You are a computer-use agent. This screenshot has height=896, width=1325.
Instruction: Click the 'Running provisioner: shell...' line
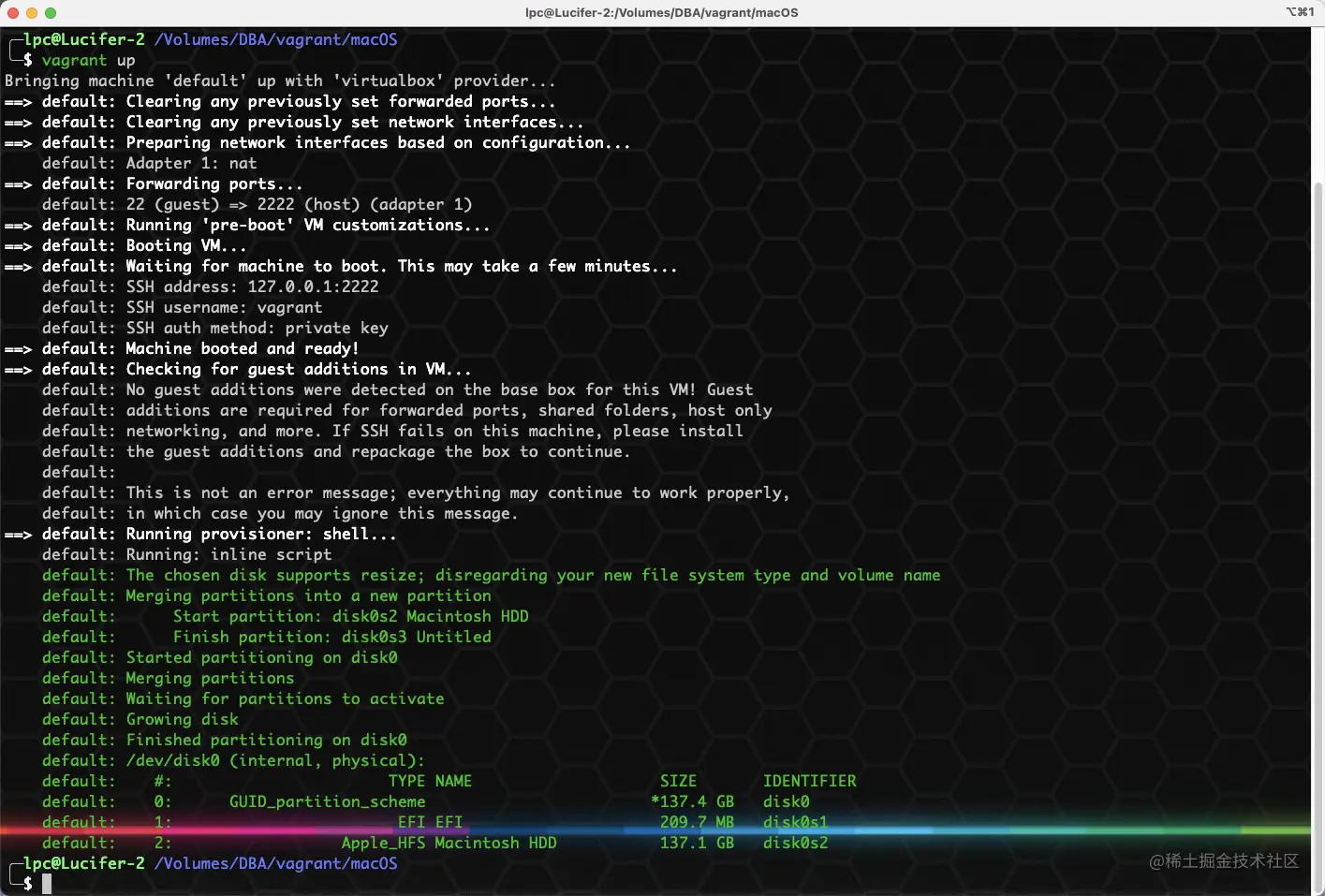[x=200, y=535]
